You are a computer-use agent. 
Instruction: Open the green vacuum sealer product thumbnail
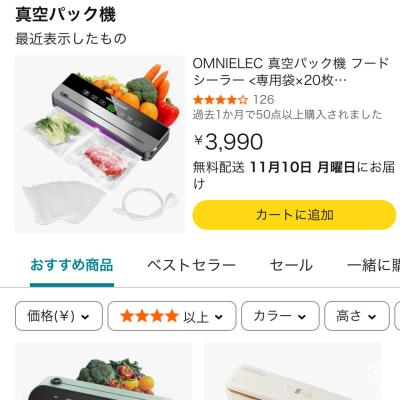pos(104,371)
